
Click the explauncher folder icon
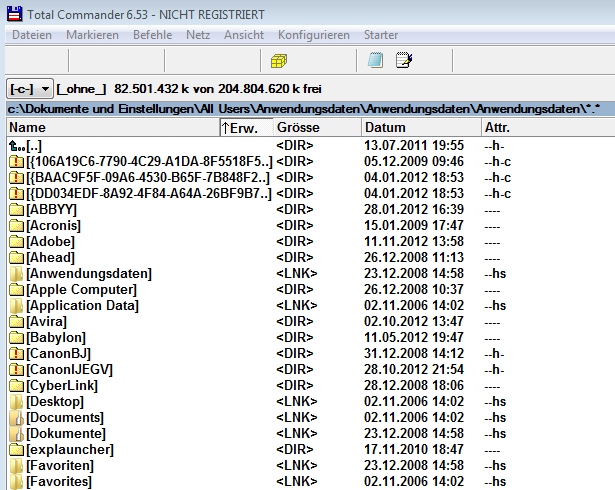point(16,450)
